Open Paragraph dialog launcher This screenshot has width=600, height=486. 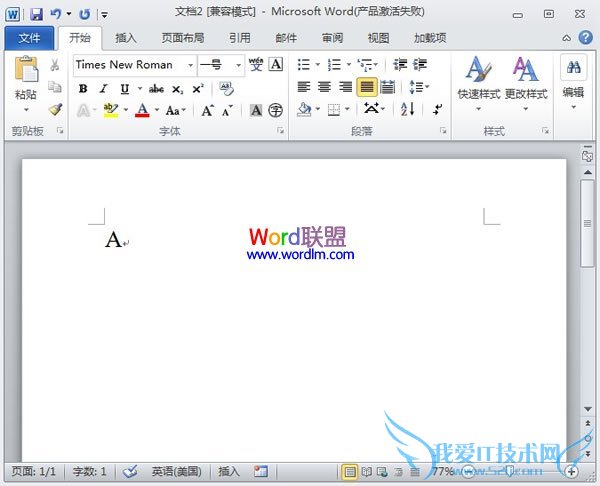(x=443, y=131)
